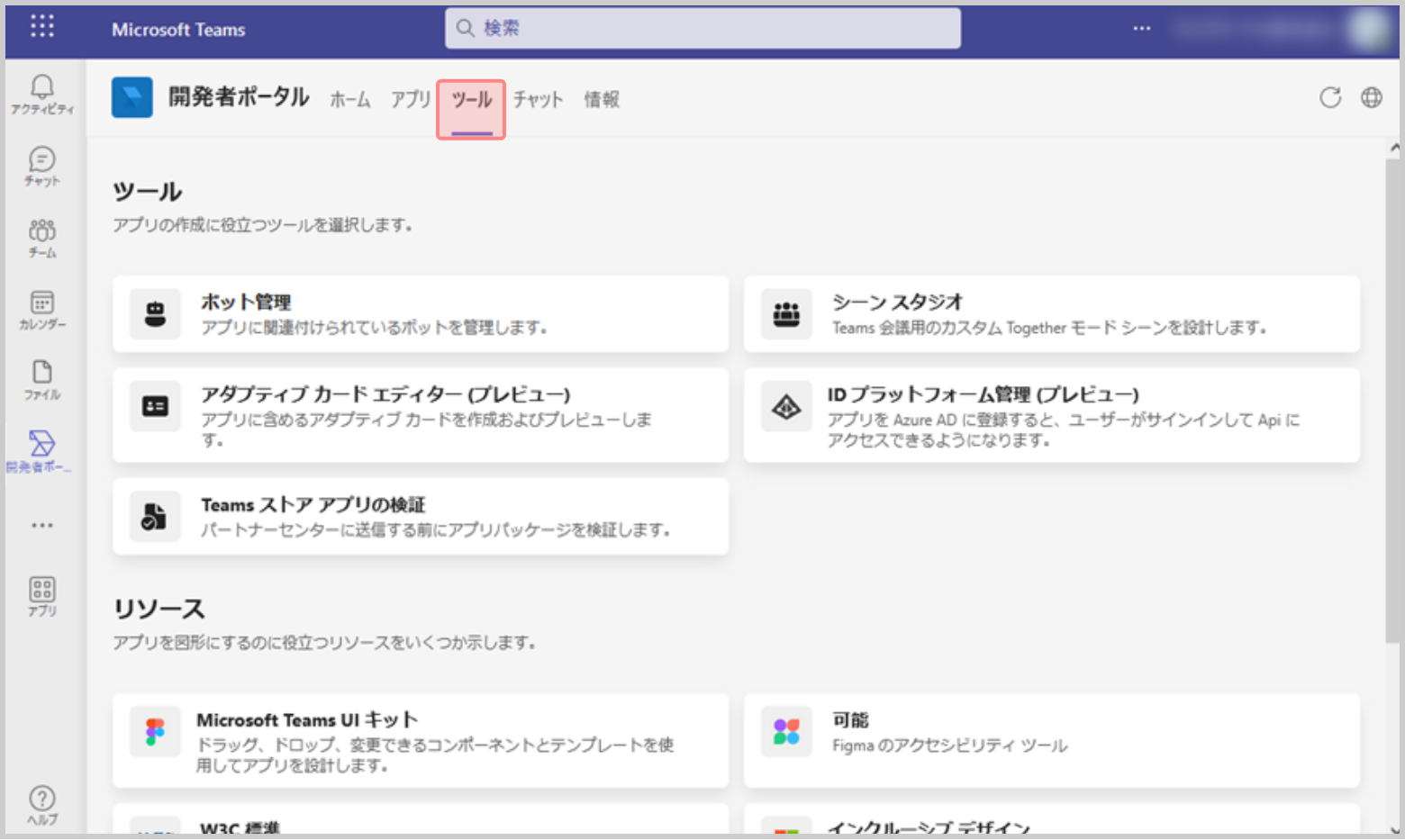Click the パートナーセンターに送信する前に description
The height and width of the screenshot is (840, 1405).
point(435,529)
